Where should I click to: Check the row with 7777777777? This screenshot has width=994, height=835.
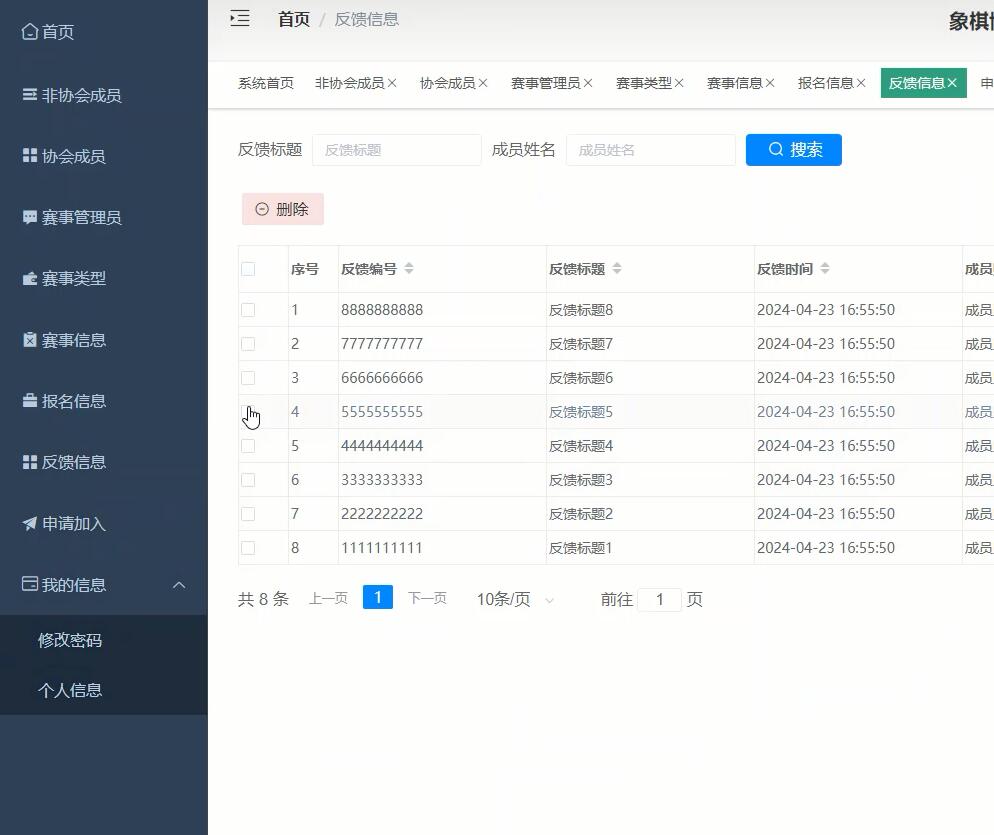pos(248,344)
